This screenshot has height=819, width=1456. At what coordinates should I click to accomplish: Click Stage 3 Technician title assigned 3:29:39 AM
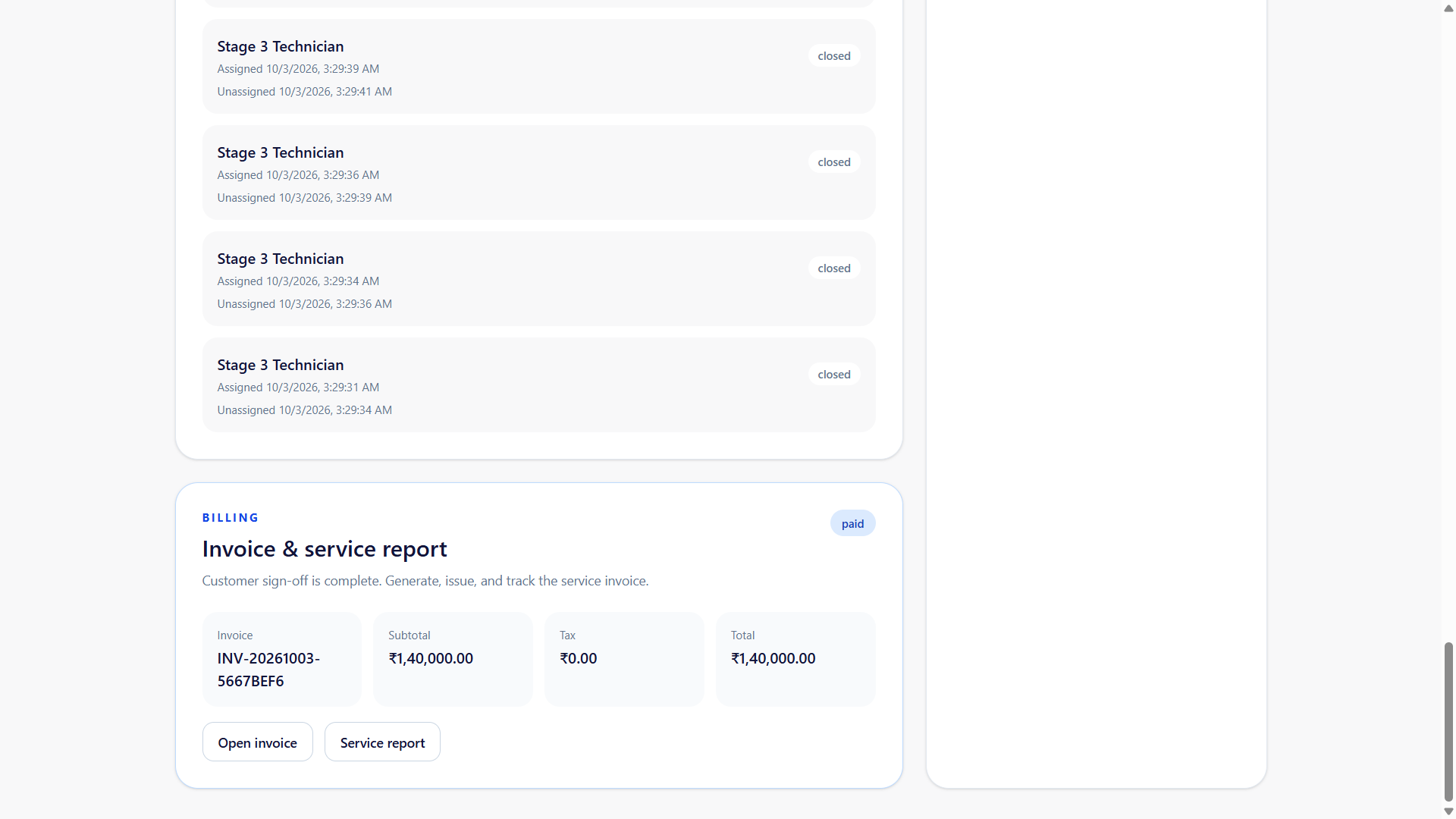click(x=281, y=46)
